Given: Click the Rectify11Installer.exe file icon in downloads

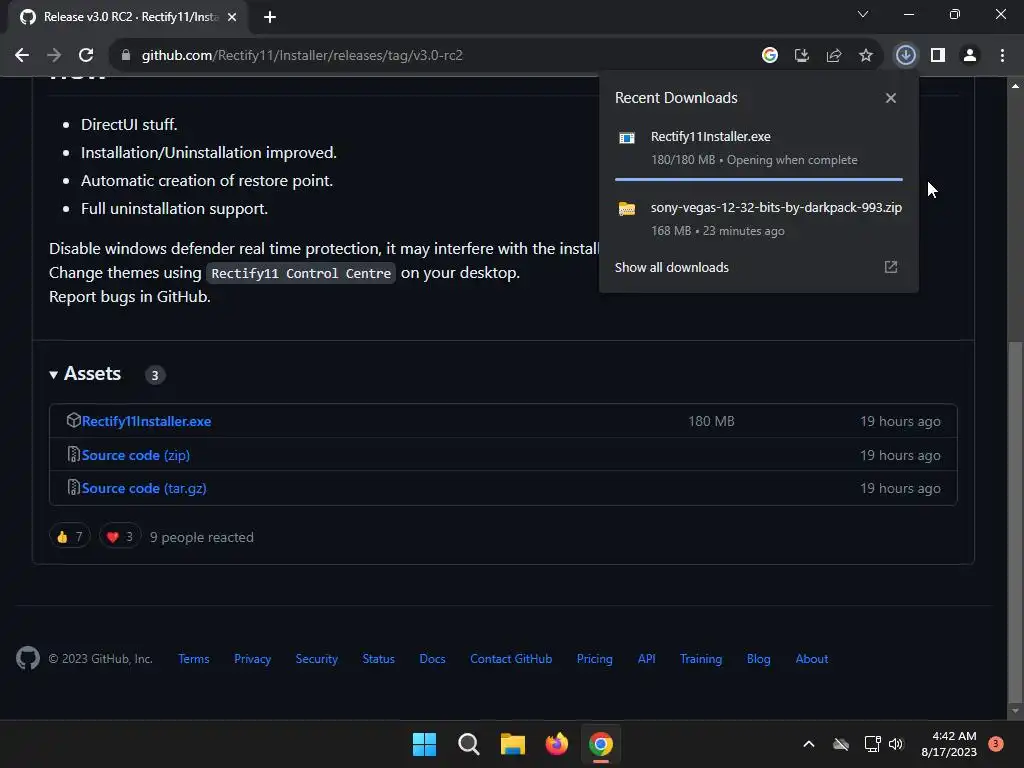Looking at the screenshot, I should point(627,138).
